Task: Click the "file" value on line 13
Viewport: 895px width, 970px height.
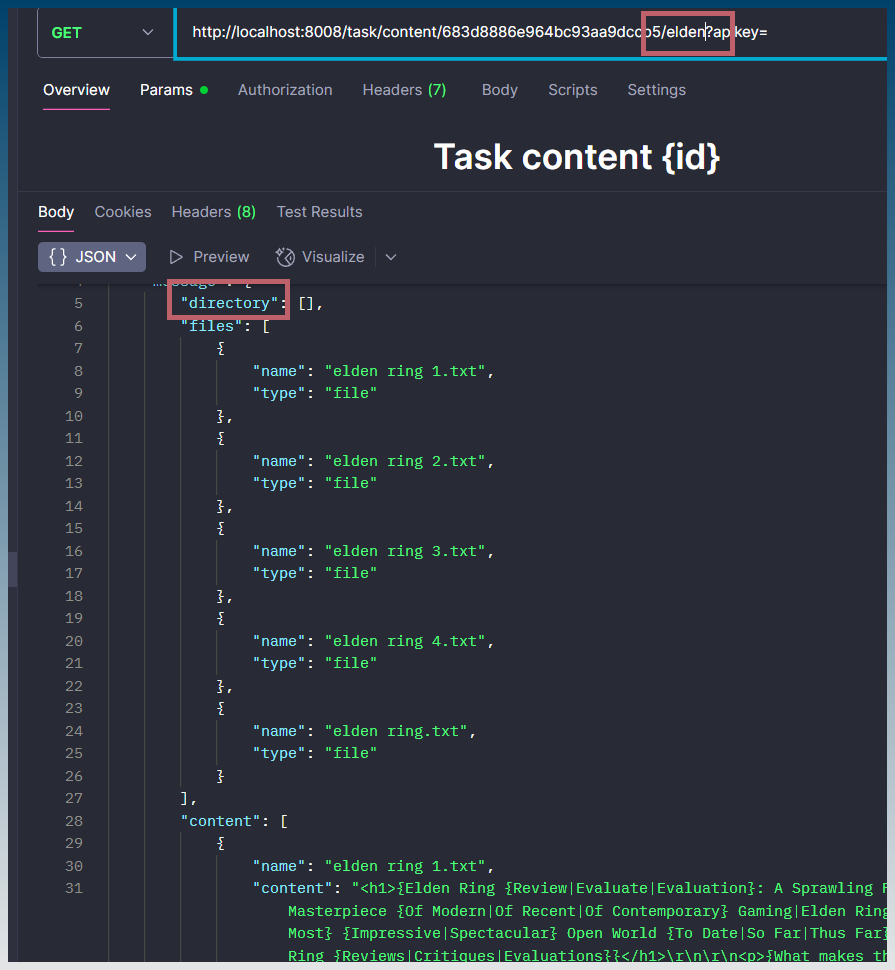Action: tap(351, 483)
